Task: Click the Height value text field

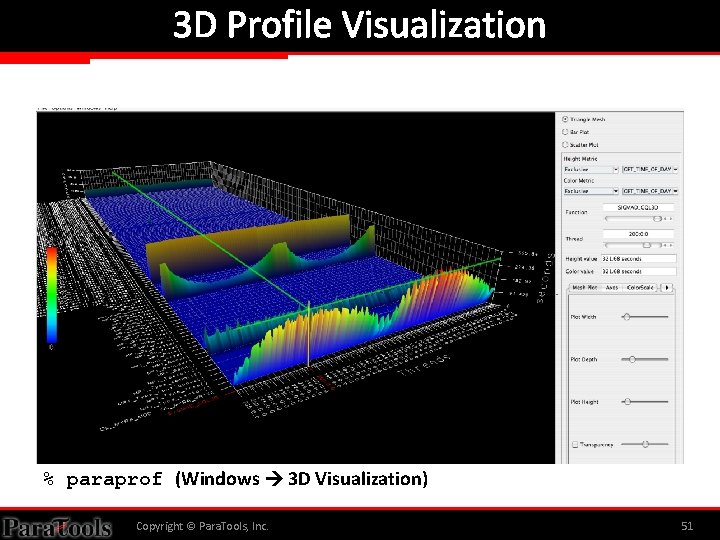Action: click(638, 259)
